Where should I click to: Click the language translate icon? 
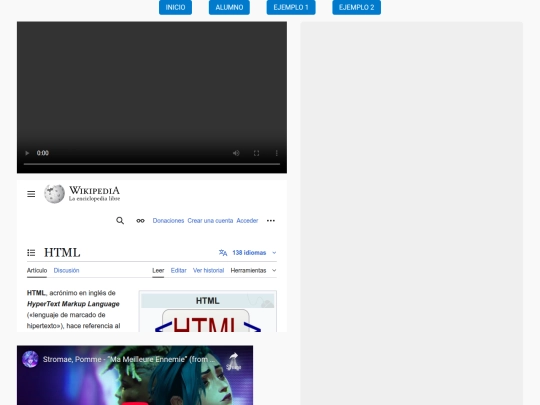point(223,253)
